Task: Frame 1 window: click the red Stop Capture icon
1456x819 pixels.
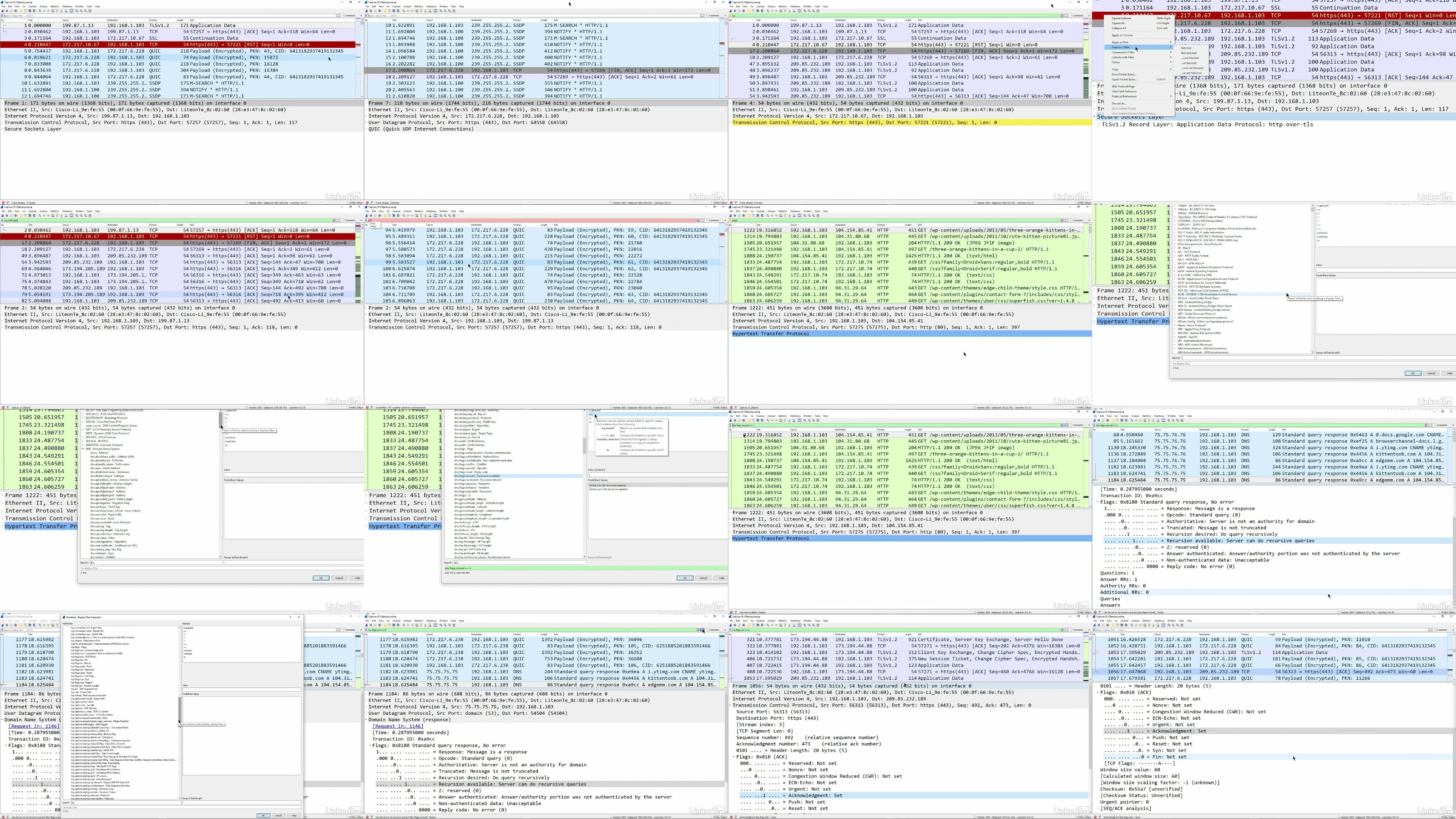Action: click(7, 11)
